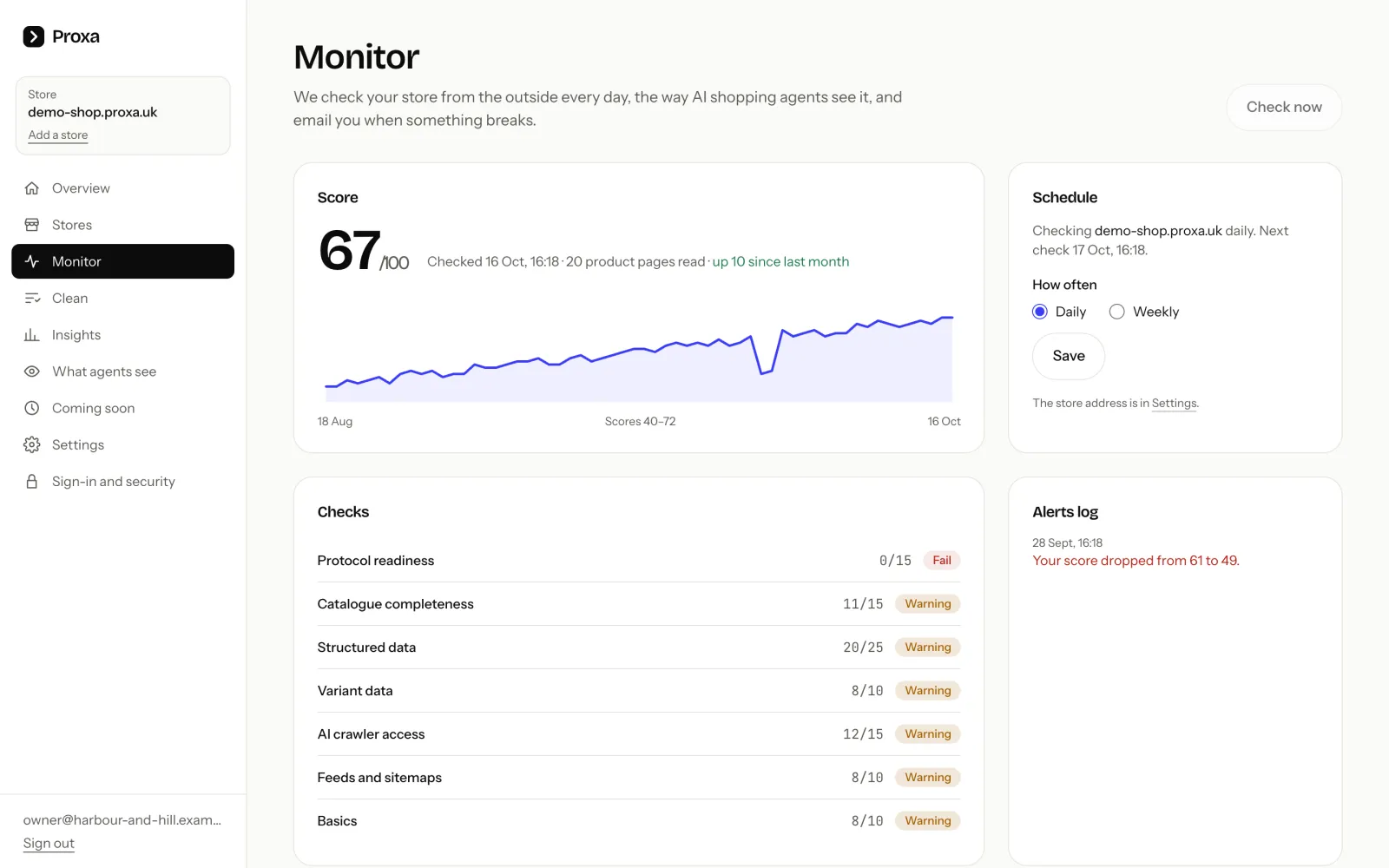
Task: Click the Monitor pulse icon
Action: click(x=32, y=261)
